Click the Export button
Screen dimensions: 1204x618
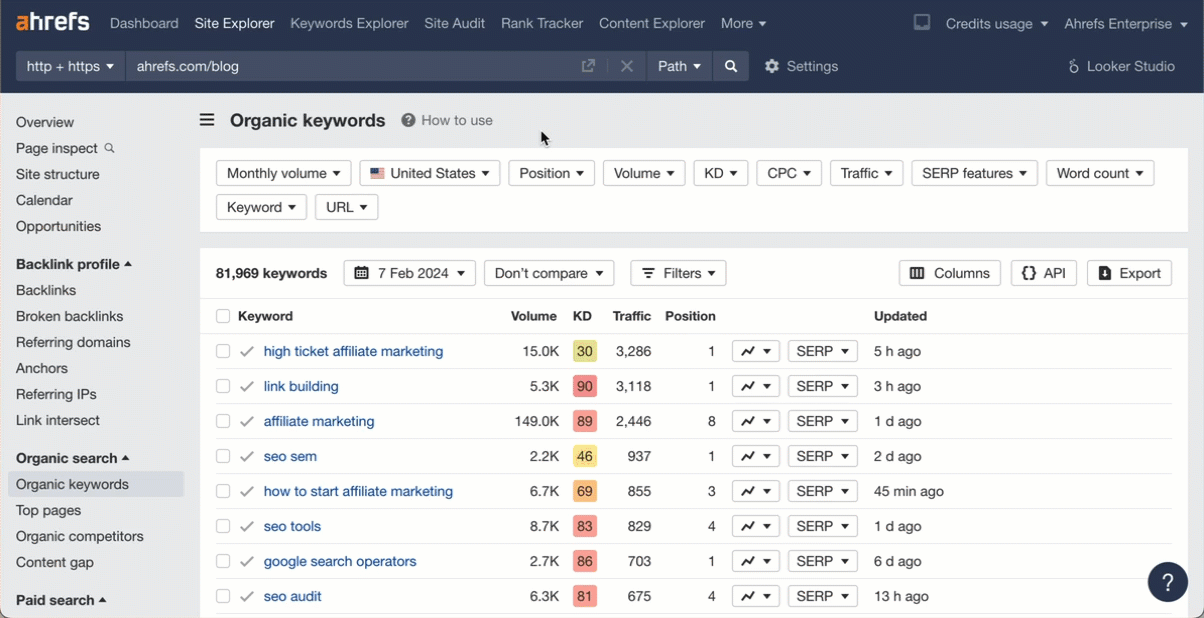pos(1128,273)
